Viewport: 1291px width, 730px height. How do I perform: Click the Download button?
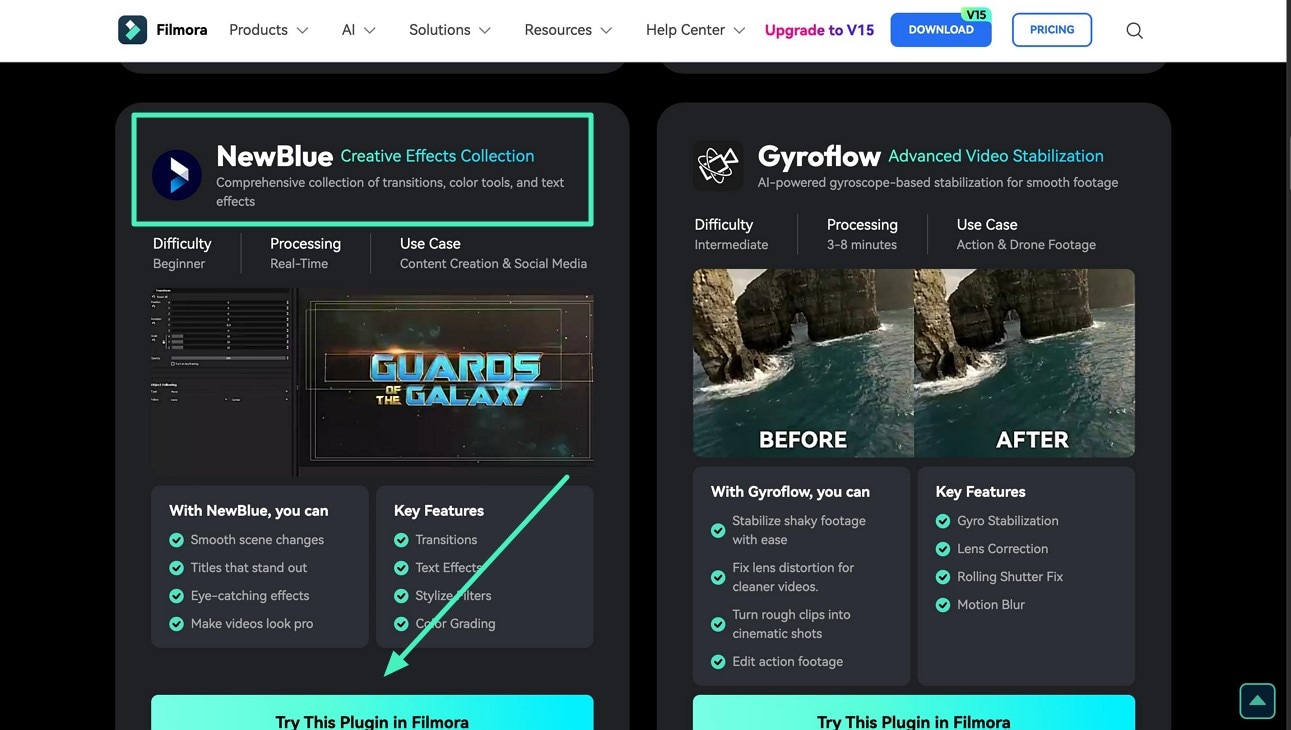tap(940, 30)
